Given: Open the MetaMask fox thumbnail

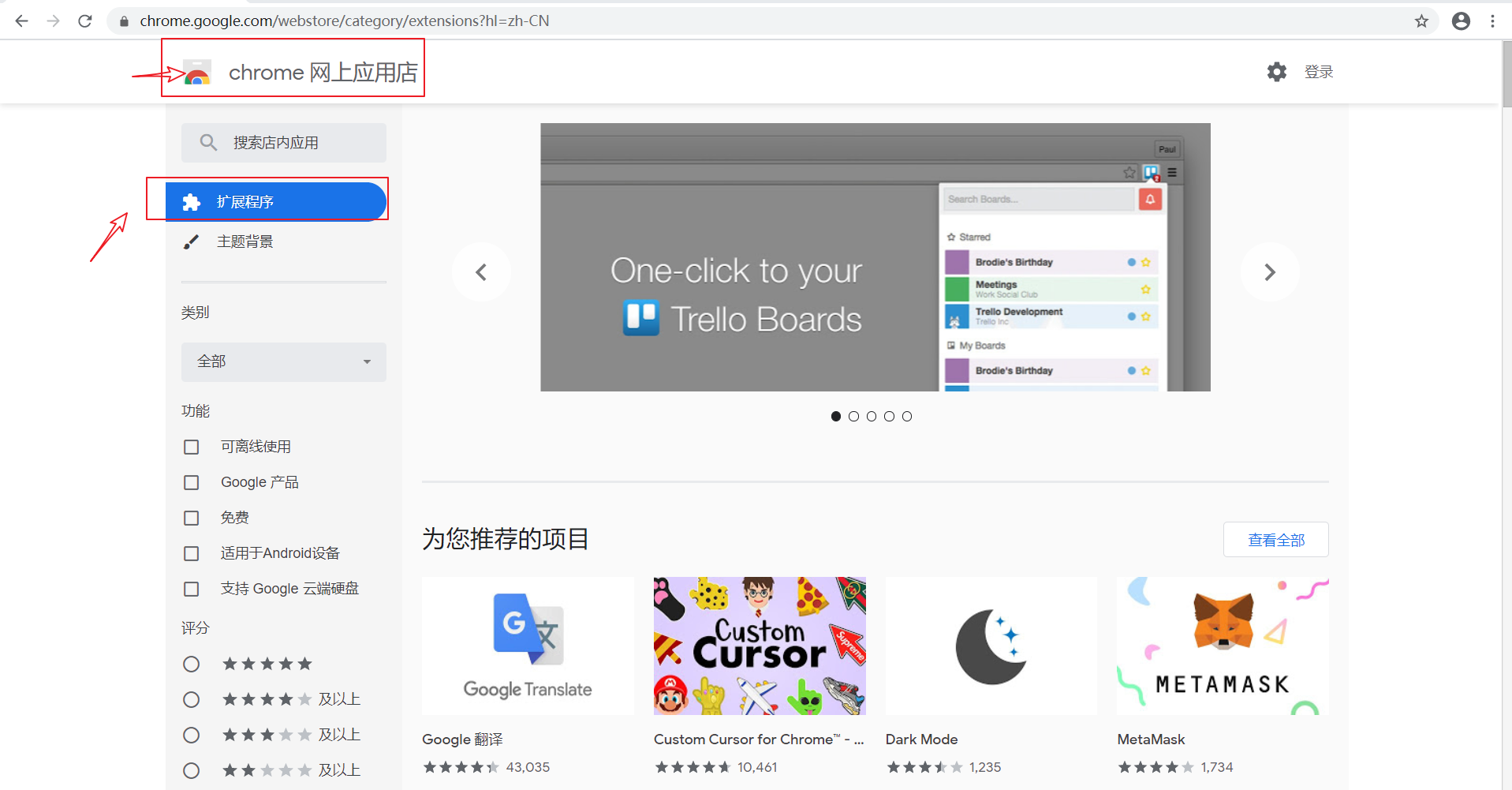Looking at the screenshot, I should (x=1223, y=646).
